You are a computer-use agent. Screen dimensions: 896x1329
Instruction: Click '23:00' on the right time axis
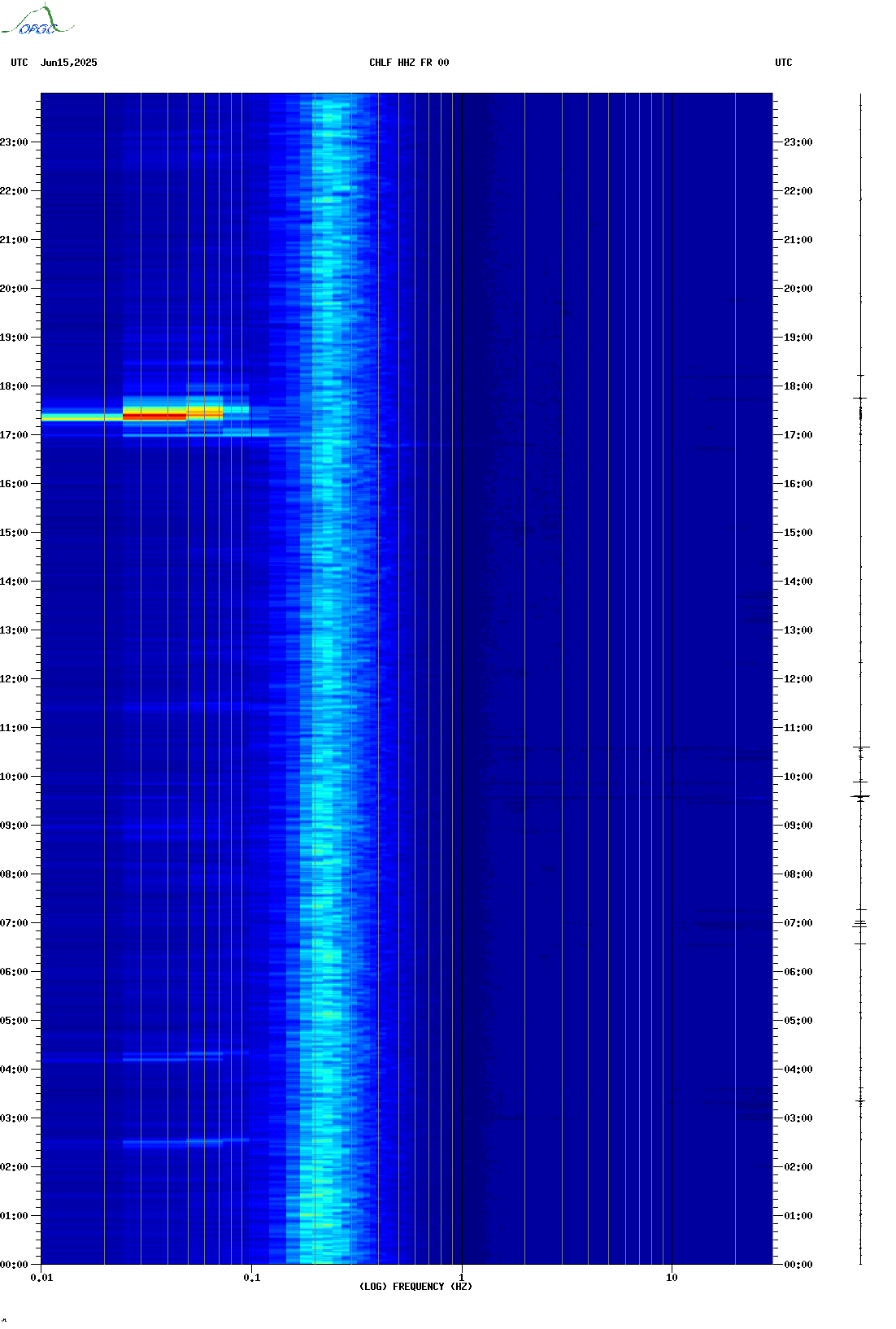pos(798,142)
